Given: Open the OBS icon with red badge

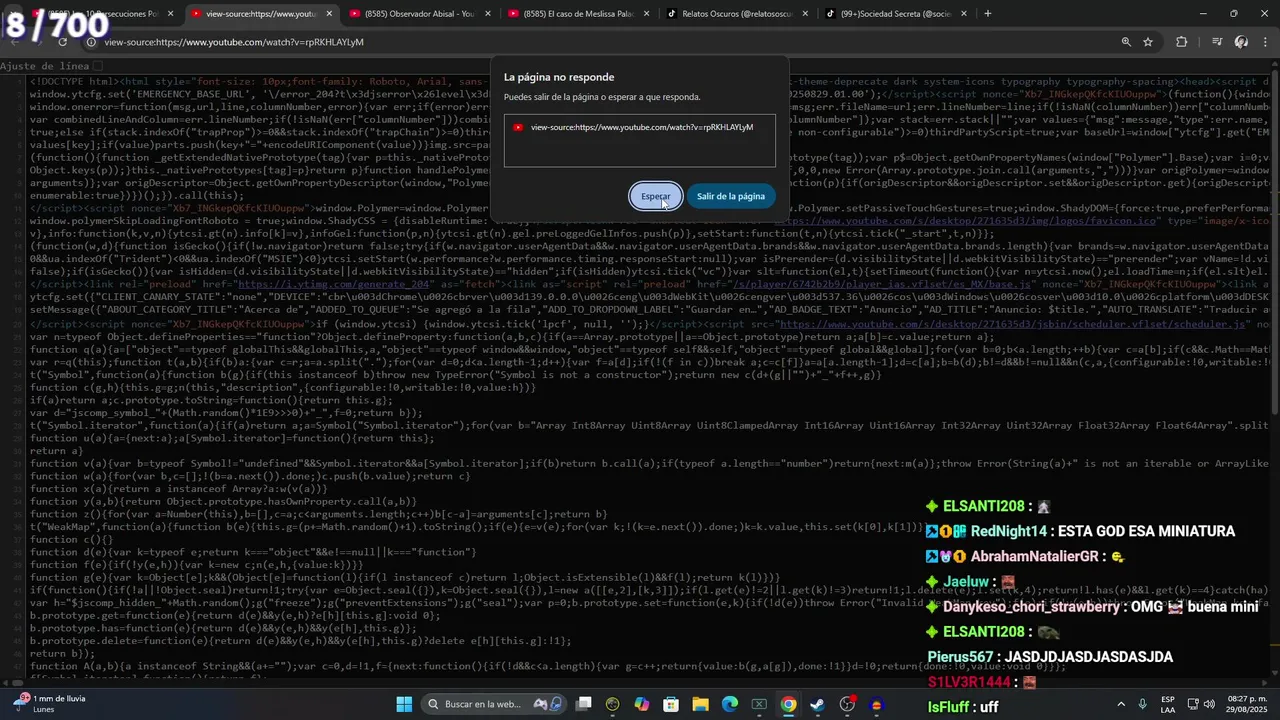Looking at the screenshot, I should click(x=848, y=704).
